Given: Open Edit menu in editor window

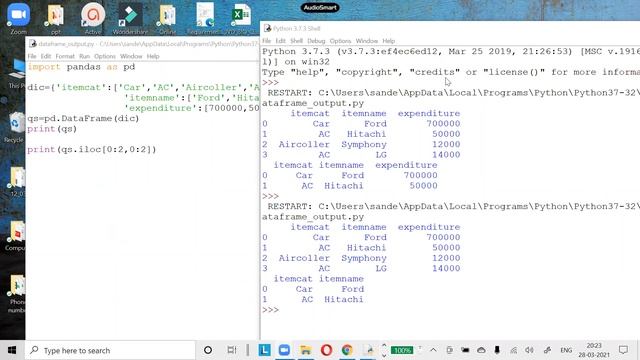Looking at the screenshot, I should pyautogui.click(x=46, y=56).
